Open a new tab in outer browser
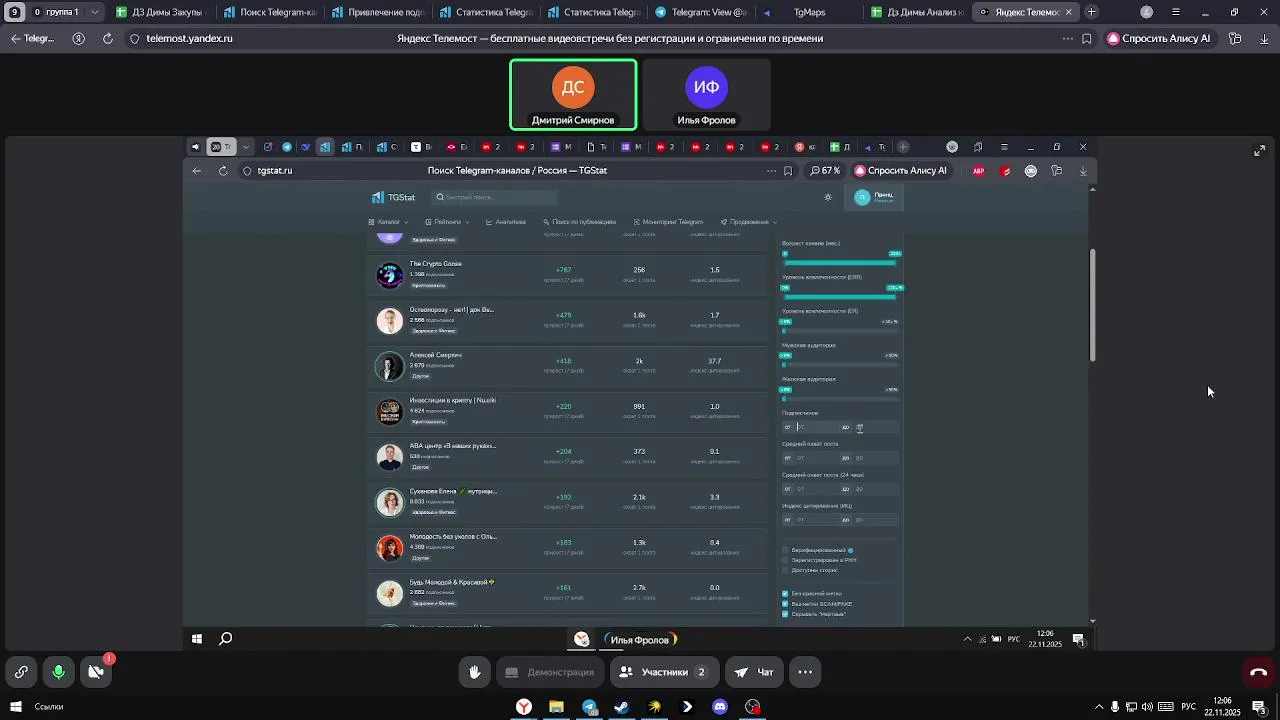Image resolution: width=1280 pixels, height=720 pixels. click(x=1091, y=12)
